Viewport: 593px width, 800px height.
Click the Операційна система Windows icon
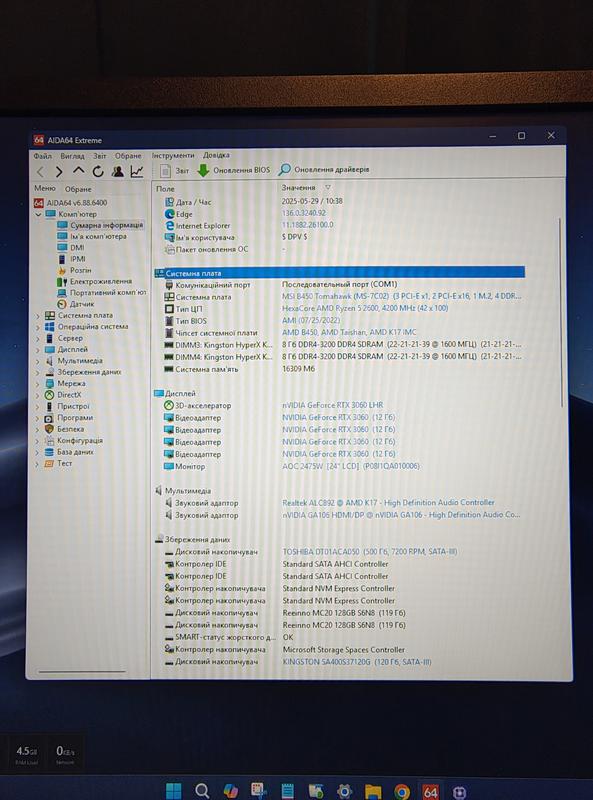click(50, 327)
